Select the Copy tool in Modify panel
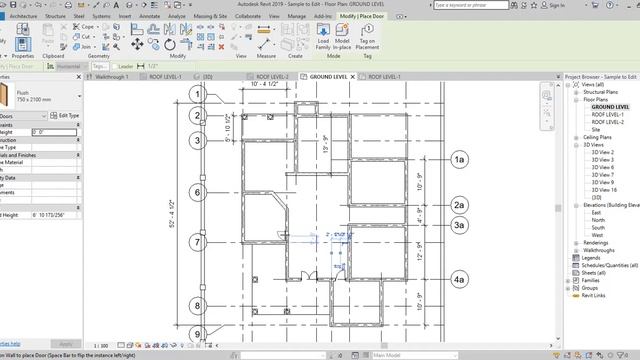The height and width of the screenshot is (360, 640). coord(153,44)
